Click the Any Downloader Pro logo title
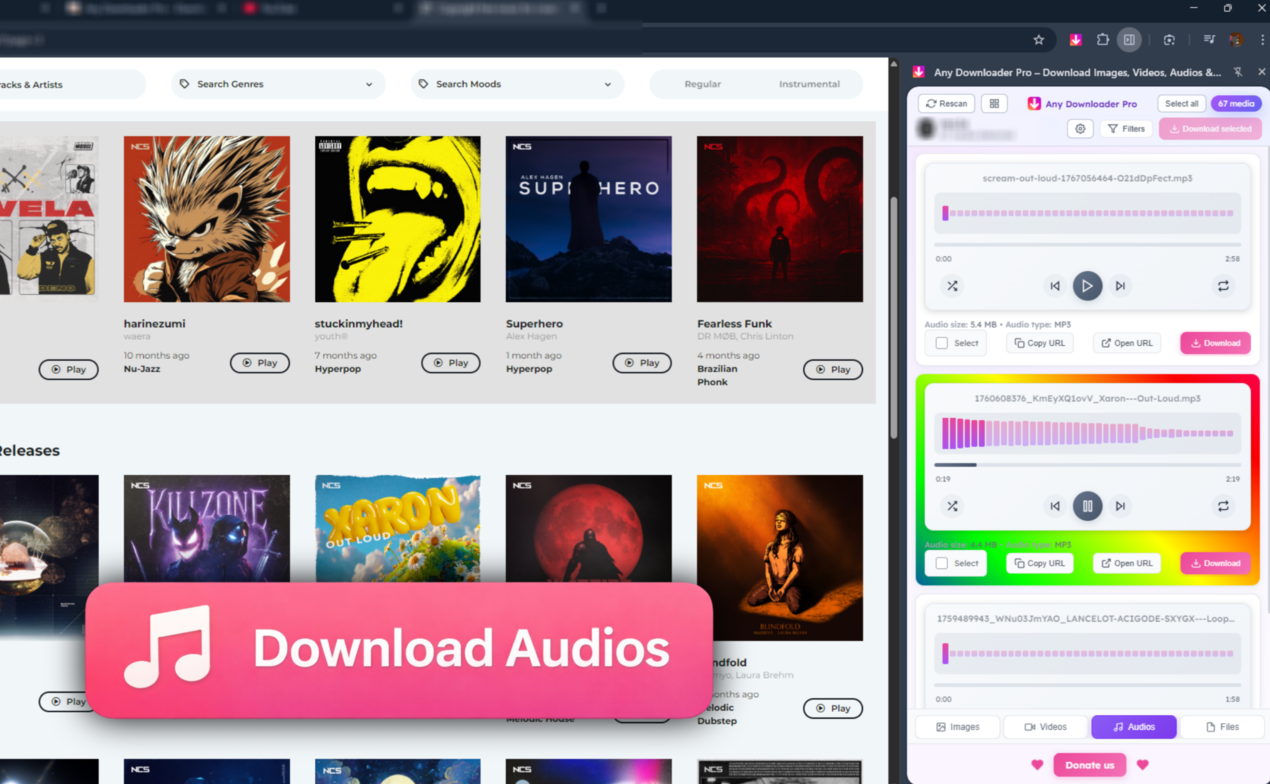Image resolution: width=1270 pixels, height=784 pixels. [1082, 103]
